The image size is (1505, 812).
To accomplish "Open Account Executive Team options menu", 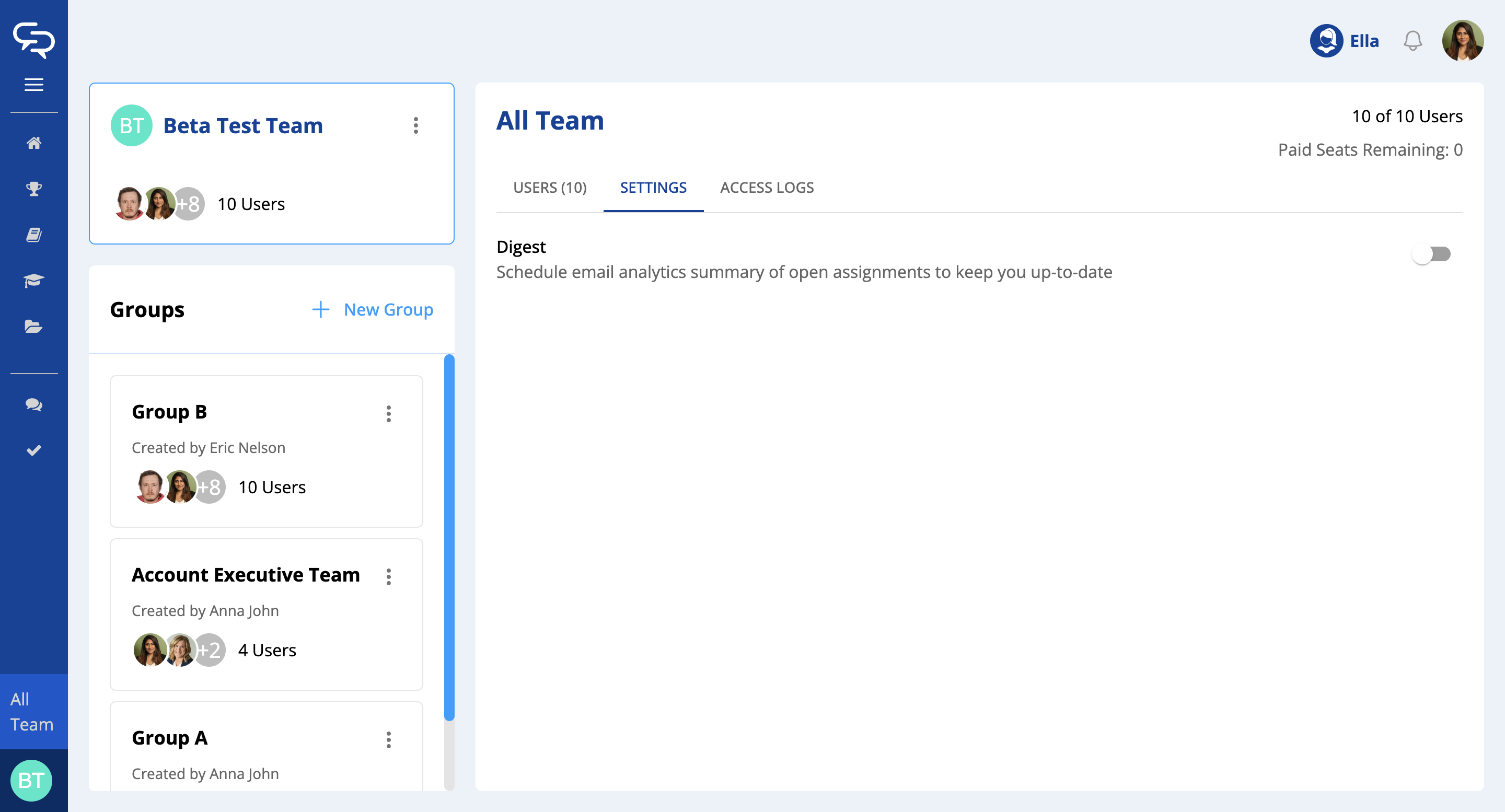I will pos(388,576).
